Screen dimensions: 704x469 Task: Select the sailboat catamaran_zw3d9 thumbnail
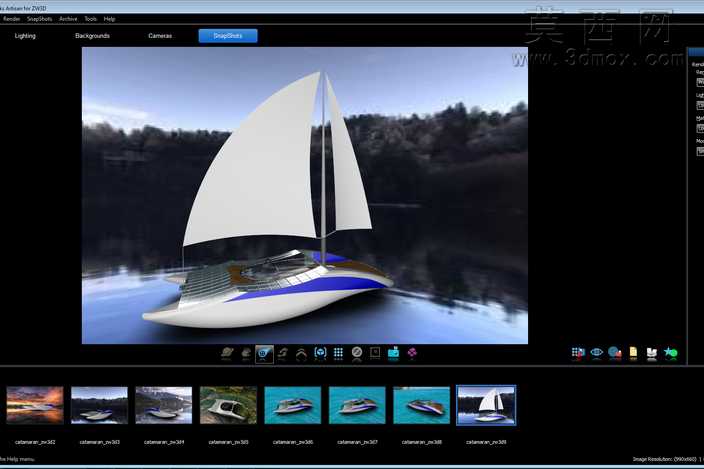tap(486, 405)
